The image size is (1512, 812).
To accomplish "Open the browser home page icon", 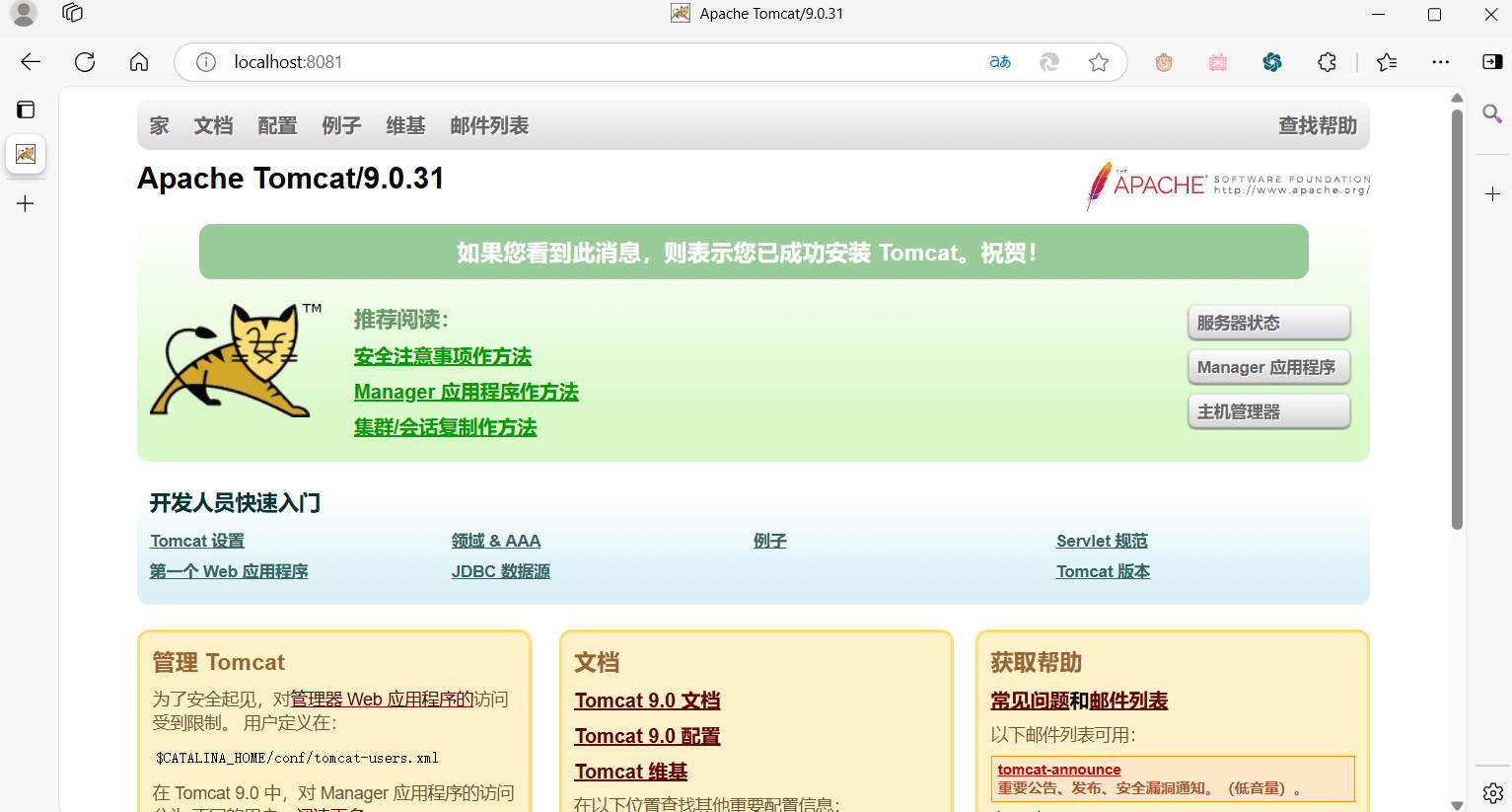I will (x=139, y=62).
